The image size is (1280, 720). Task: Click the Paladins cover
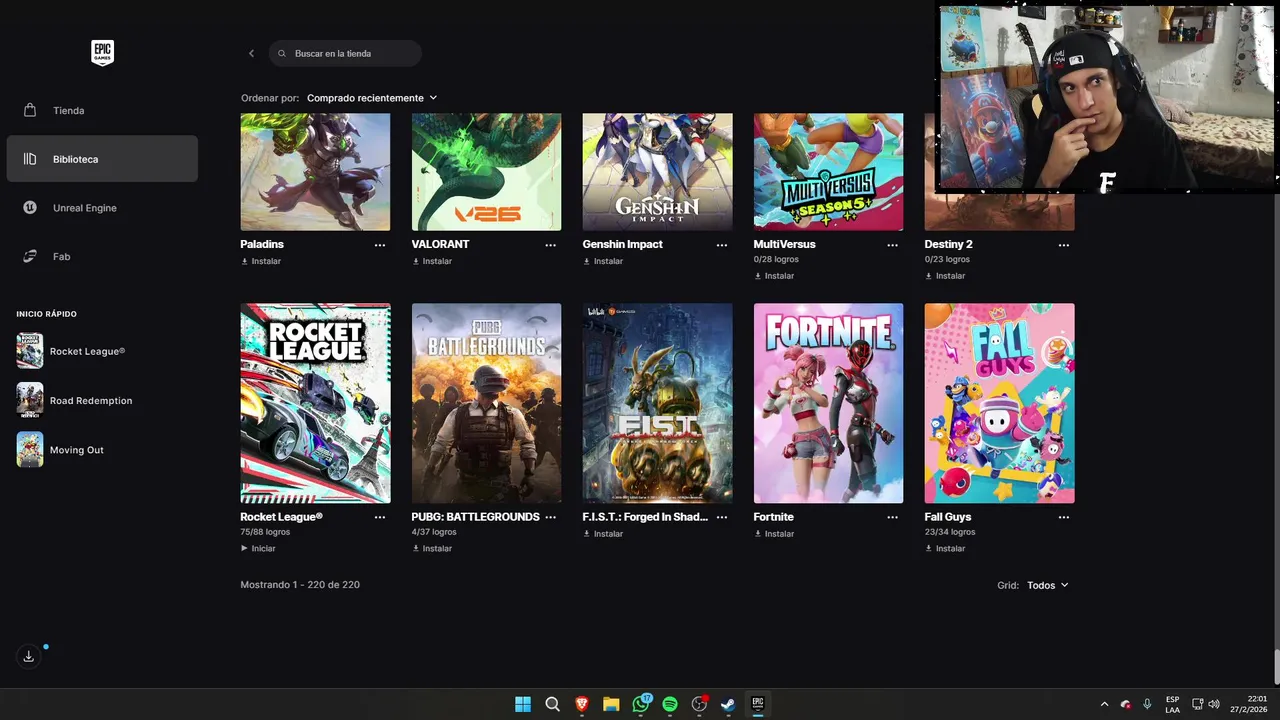click(x=315, y=172)
